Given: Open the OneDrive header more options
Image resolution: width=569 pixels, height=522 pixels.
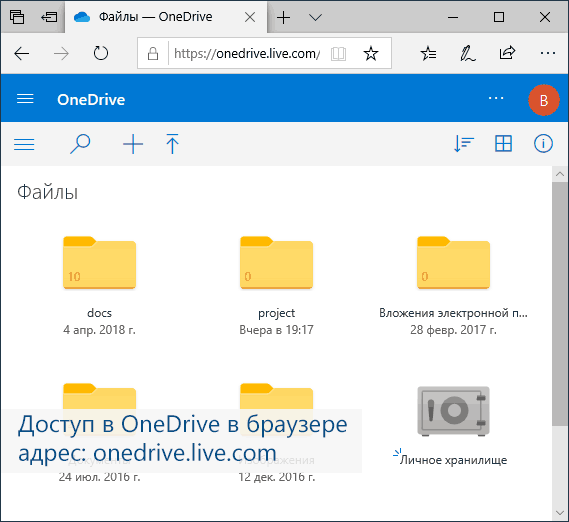Looking at the screenshot, I should click(496, 98).
